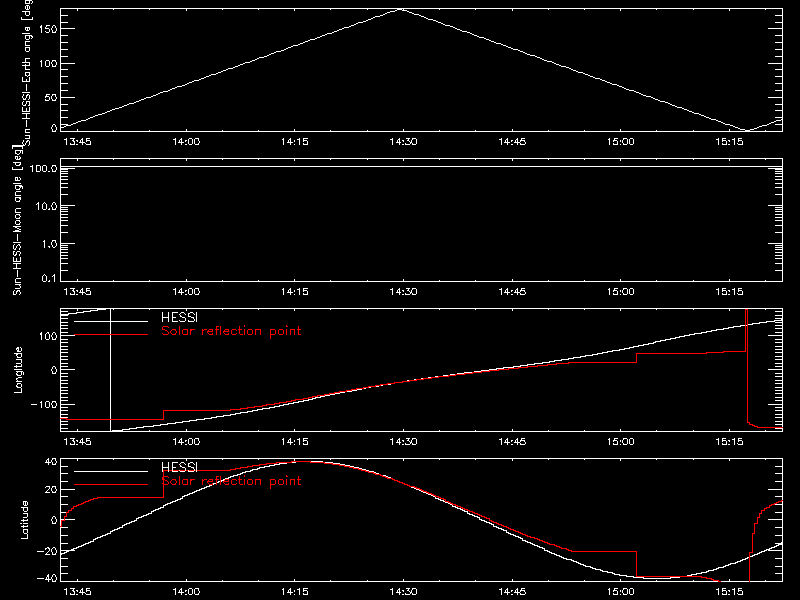Viewport: 800px width, 600px height.
Task: Click 14:30 time label under Earth angle plot
Action: coord(404,142)
